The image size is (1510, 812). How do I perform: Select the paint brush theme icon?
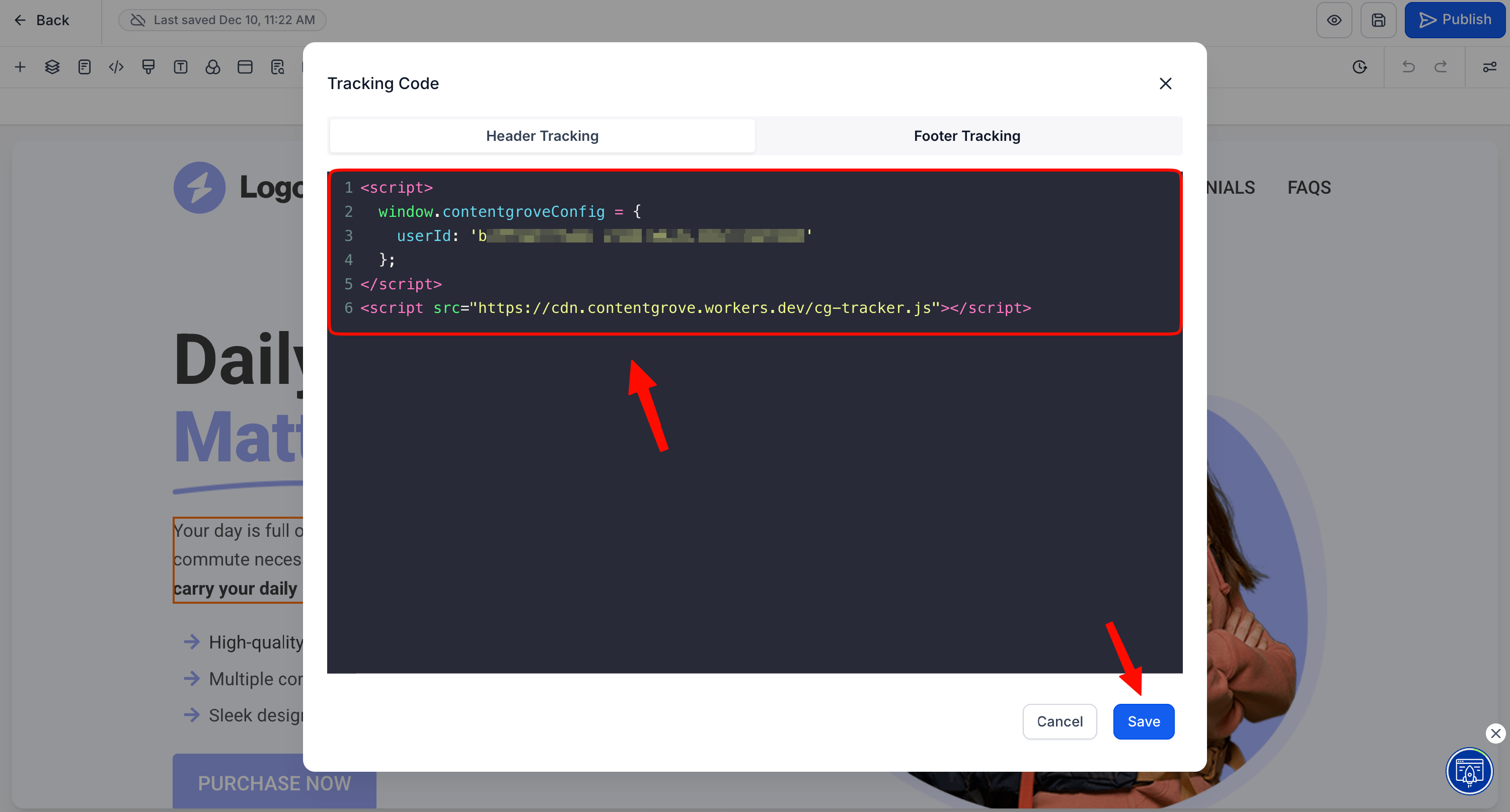pos(148,67)
